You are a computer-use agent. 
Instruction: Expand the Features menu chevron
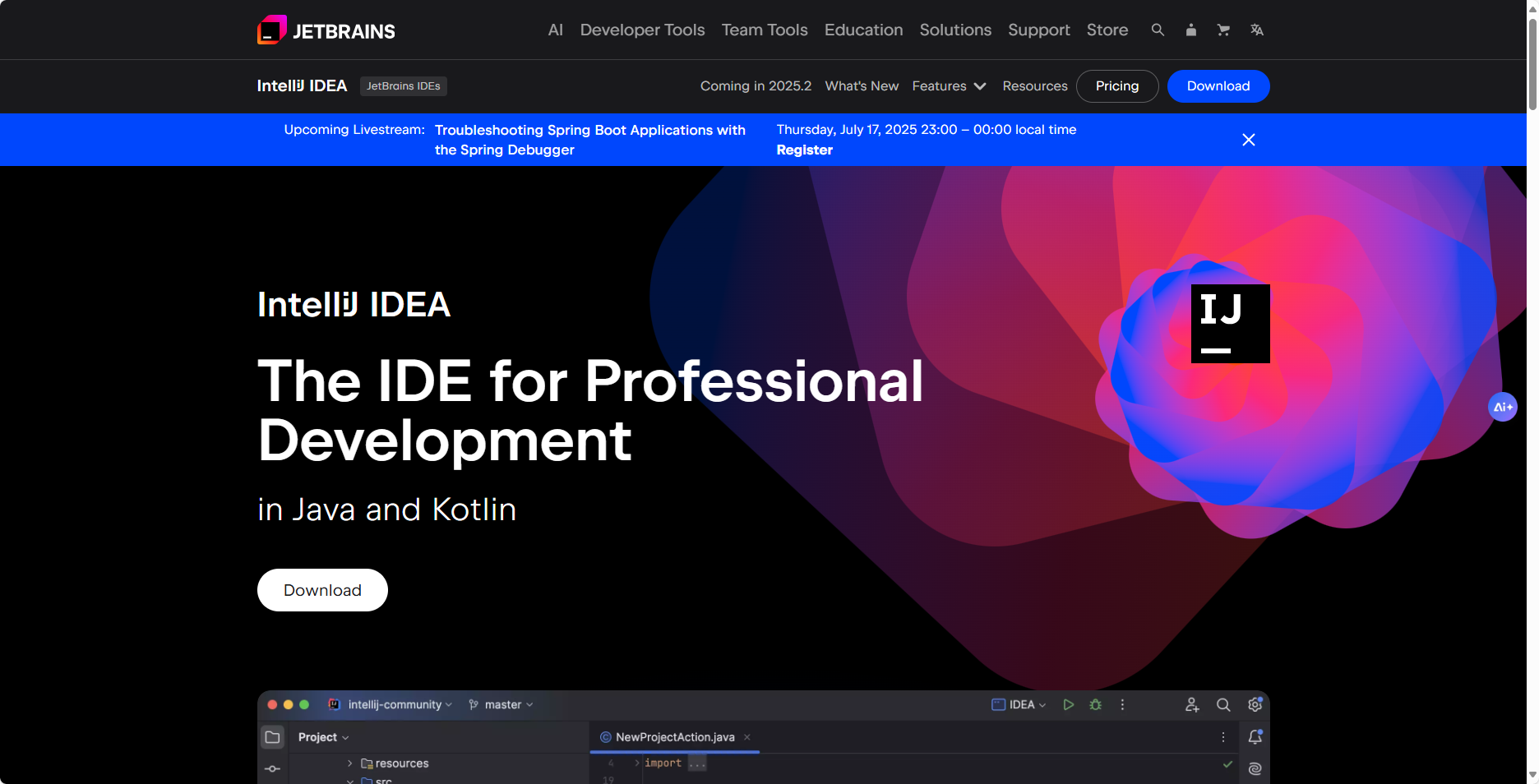point(981,86)
